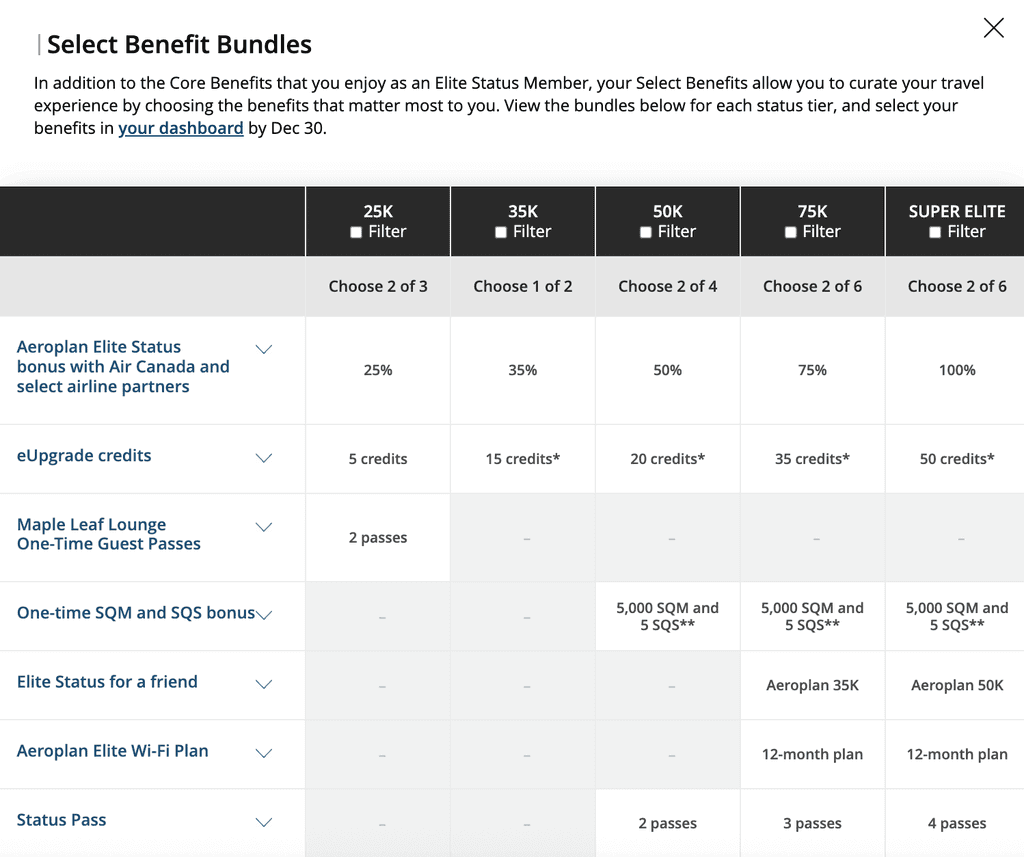The image size is (1024, 857).
Task: Select the SUPER ELITE Filter checkbox
Action: (x=936, y=232)
